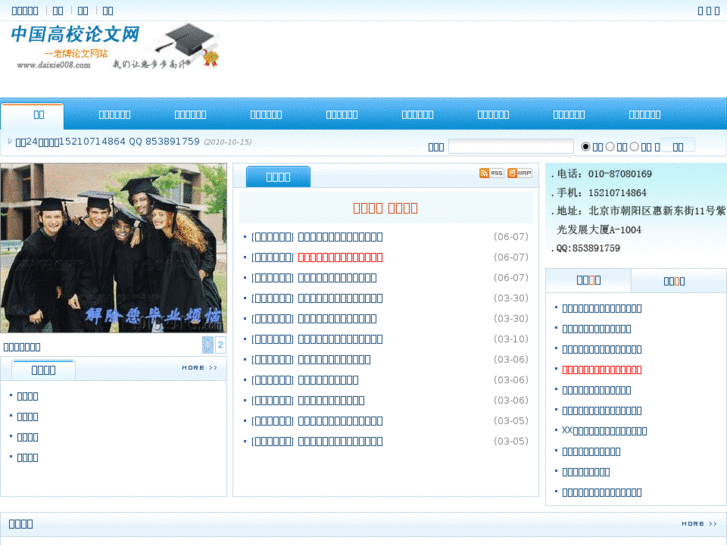Click the orange RSS feed icon

(x=491, y=173)
